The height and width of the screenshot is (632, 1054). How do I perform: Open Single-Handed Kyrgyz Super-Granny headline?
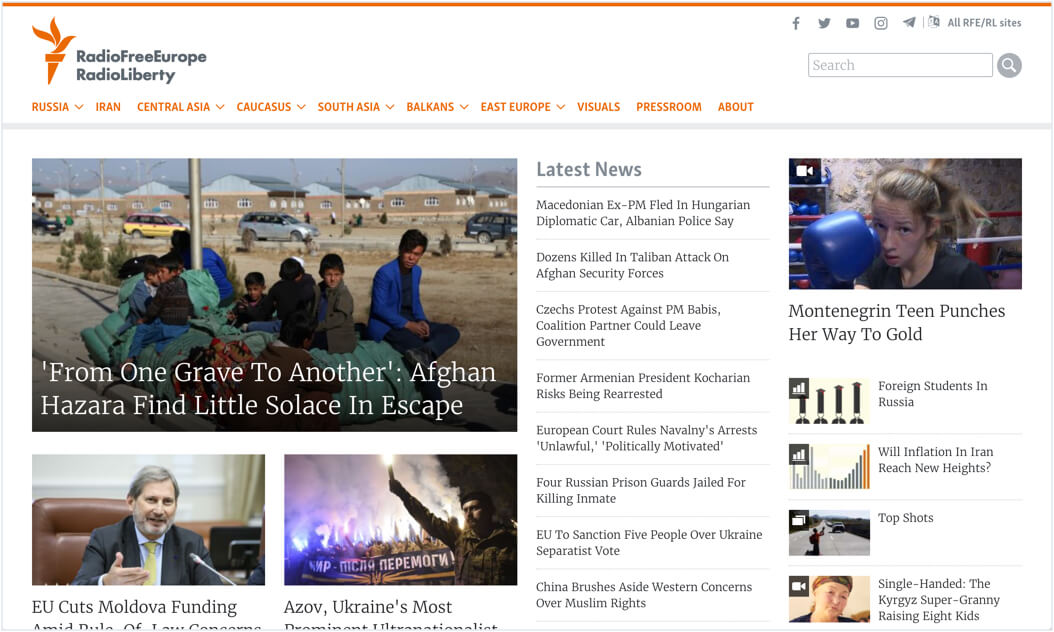[938, 600]
